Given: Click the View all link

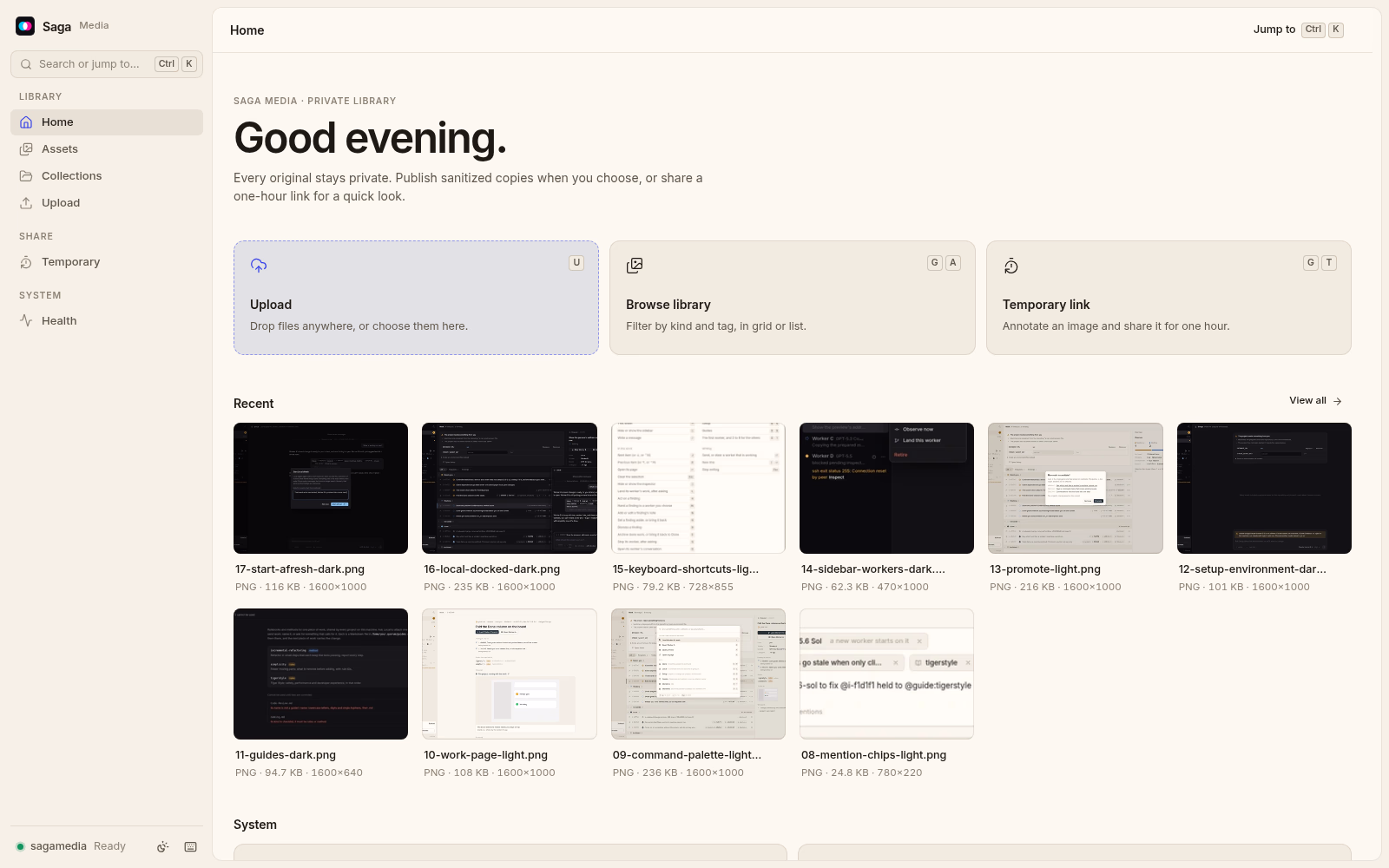Looking at the screenshot, I should [1315, 401].
